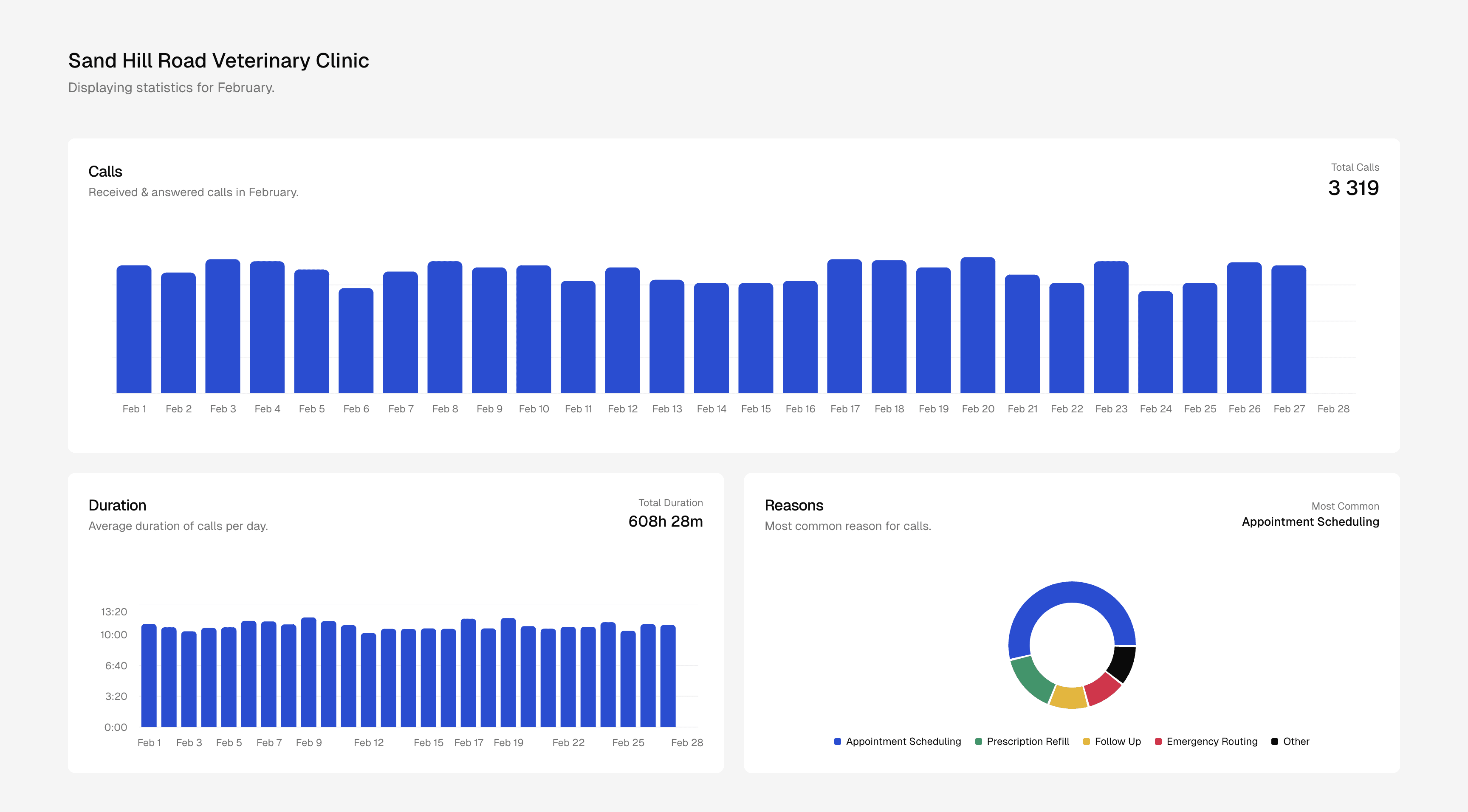Viewport: 1468px width, 812px height.
Task: Click the 'Reasons' card heading
Action: [x=794, y=505]
